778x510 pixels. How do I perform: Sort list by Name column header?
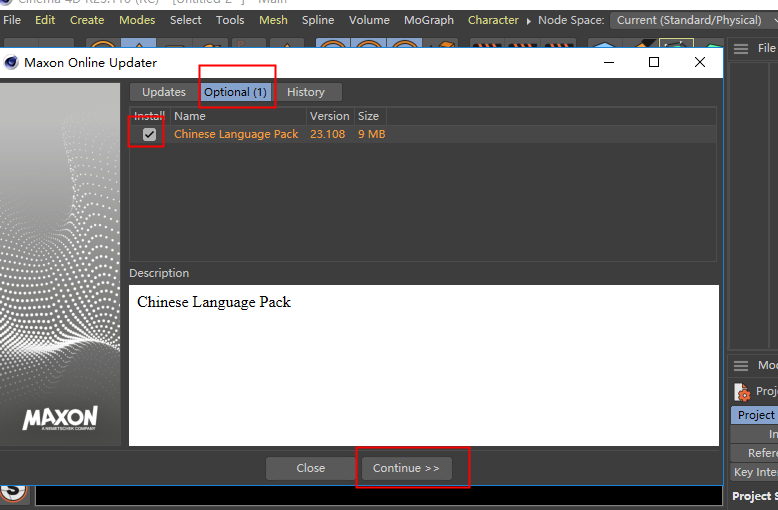(190, 116)
